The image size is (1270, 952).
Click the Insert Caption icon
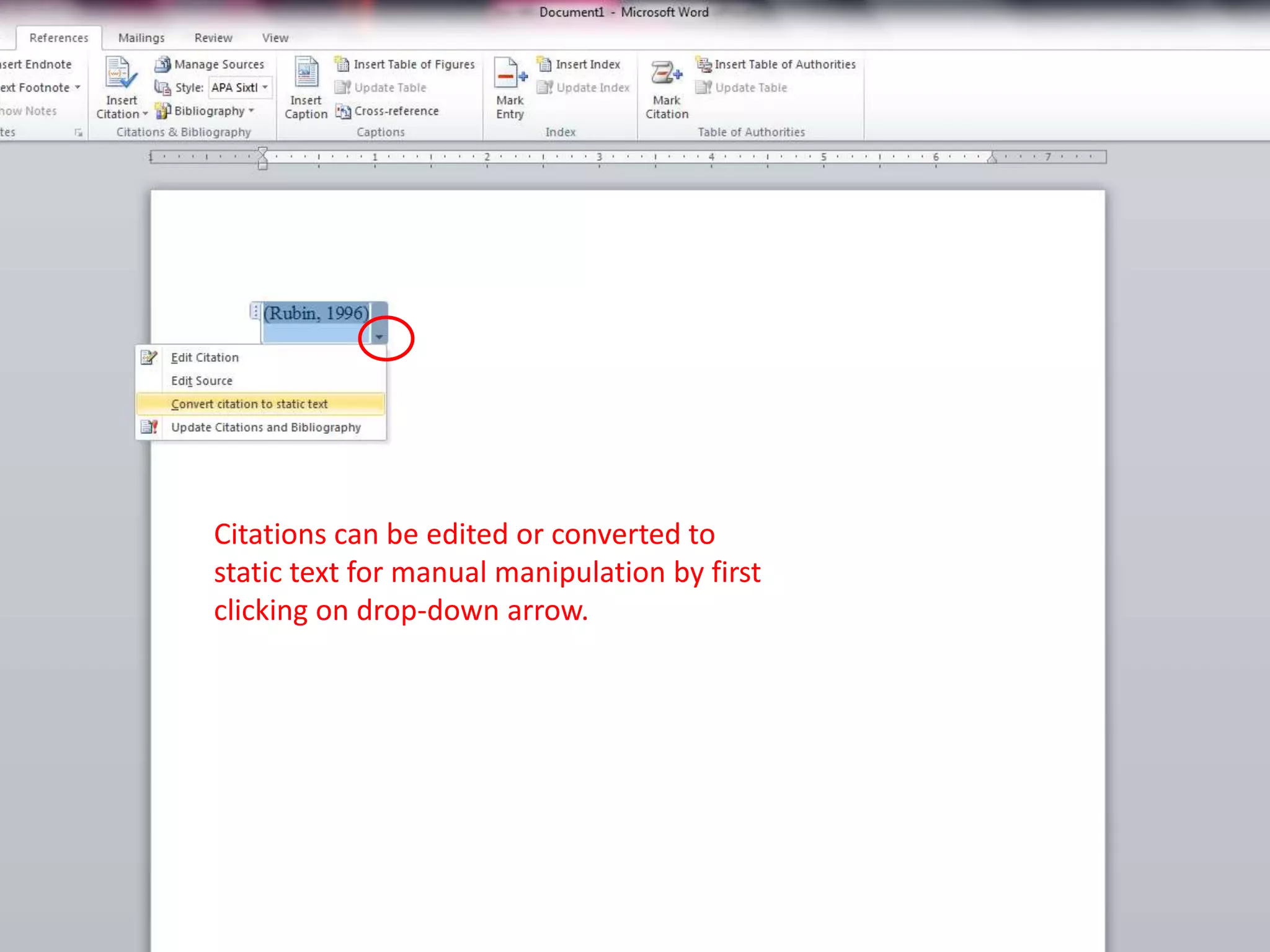pos(306,73)
